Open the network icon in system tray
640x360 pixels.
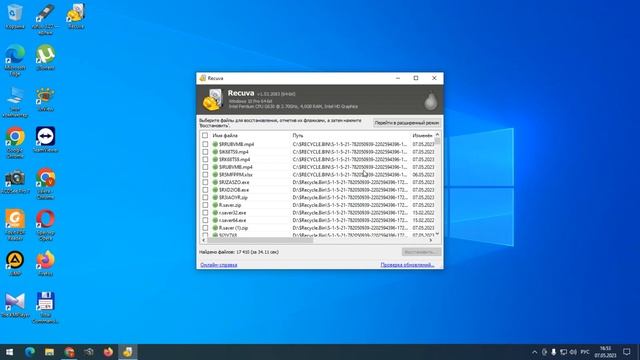pyautogui.click(x=563, y=352)
